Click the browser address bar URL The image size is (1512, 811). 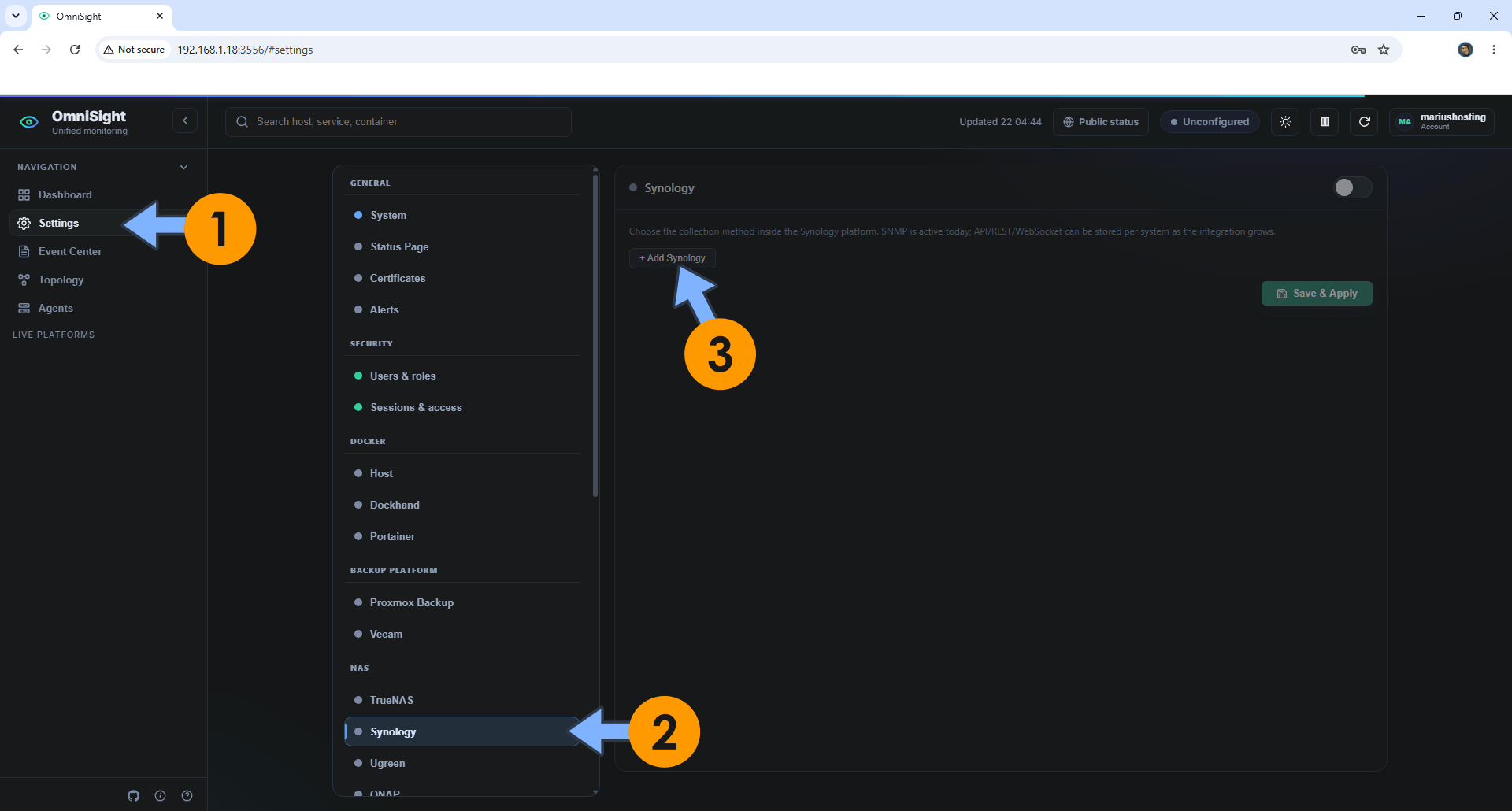click(245, 50)
